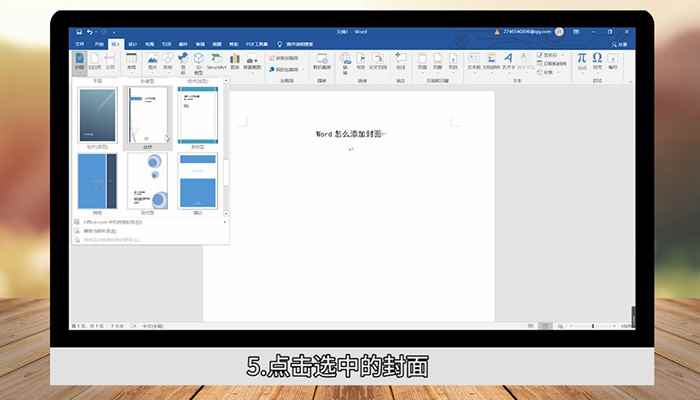Select the cover with teal top and bottom bars
The image size is (700, 400).
[198, 115]
